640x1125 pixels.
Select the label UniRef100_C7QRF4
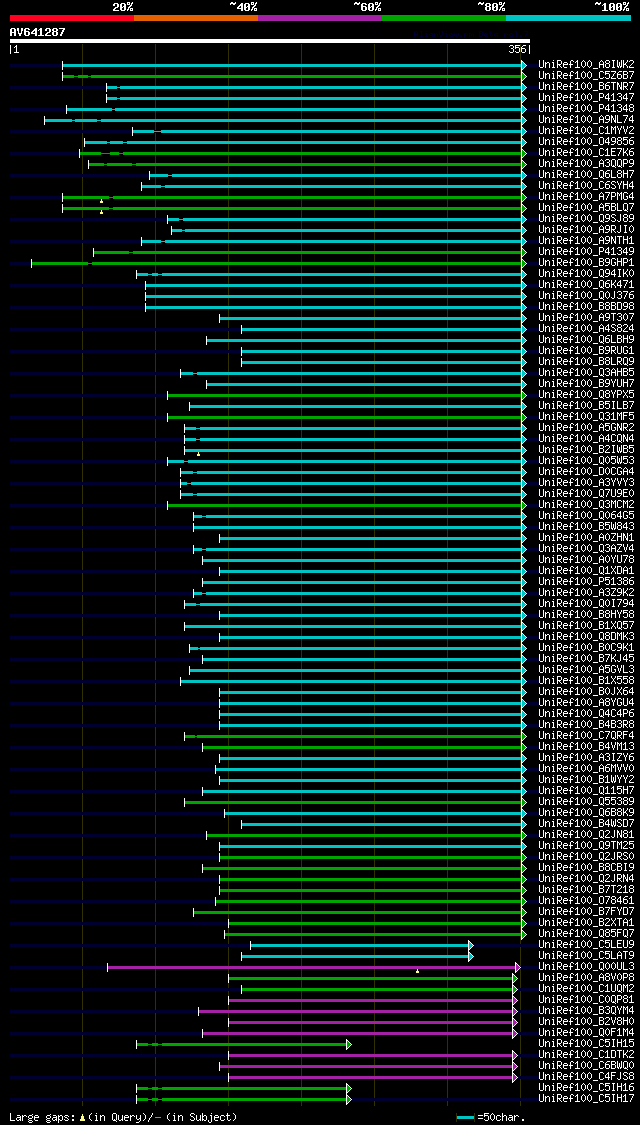[586, 738]
